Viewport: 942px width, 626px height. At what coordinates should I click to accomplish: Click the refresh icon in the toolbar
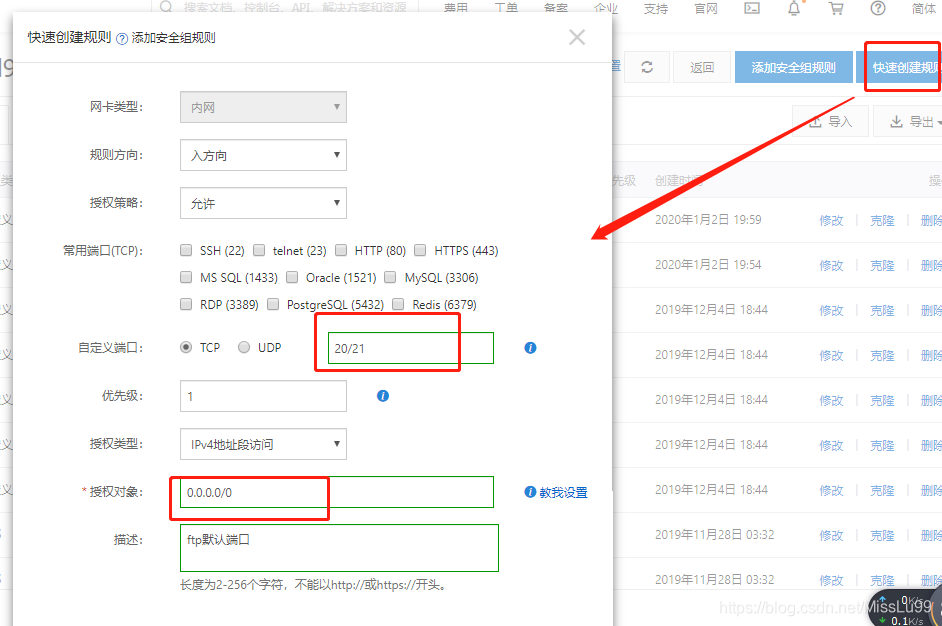(x=647, y=67)
